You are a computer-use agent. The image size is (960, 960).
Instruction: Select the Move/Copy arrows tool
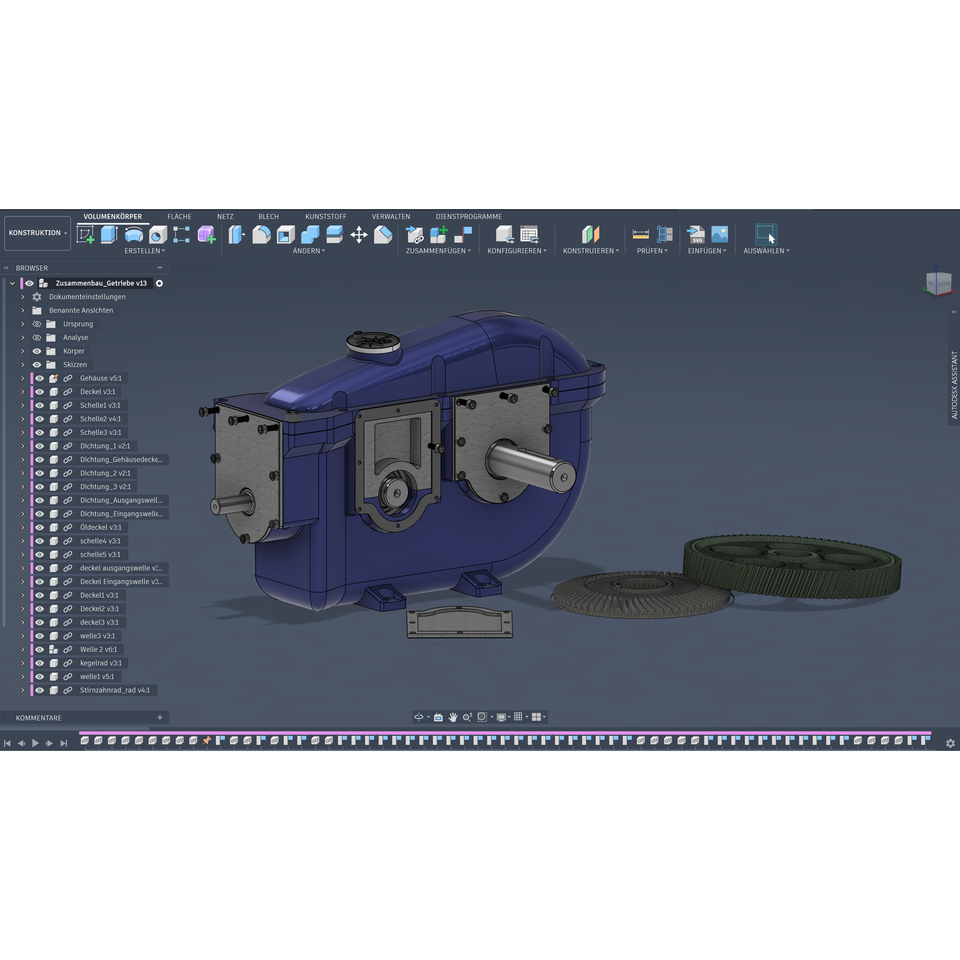(x=359, y=234)
